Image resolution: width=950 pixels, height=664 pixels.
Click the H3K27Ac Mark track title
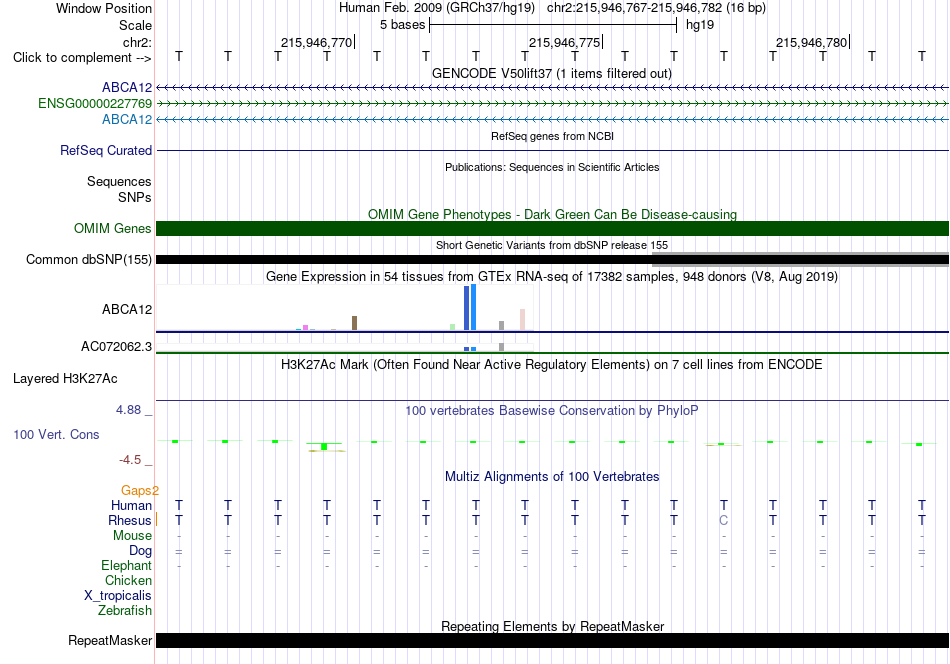click(552, 365)
